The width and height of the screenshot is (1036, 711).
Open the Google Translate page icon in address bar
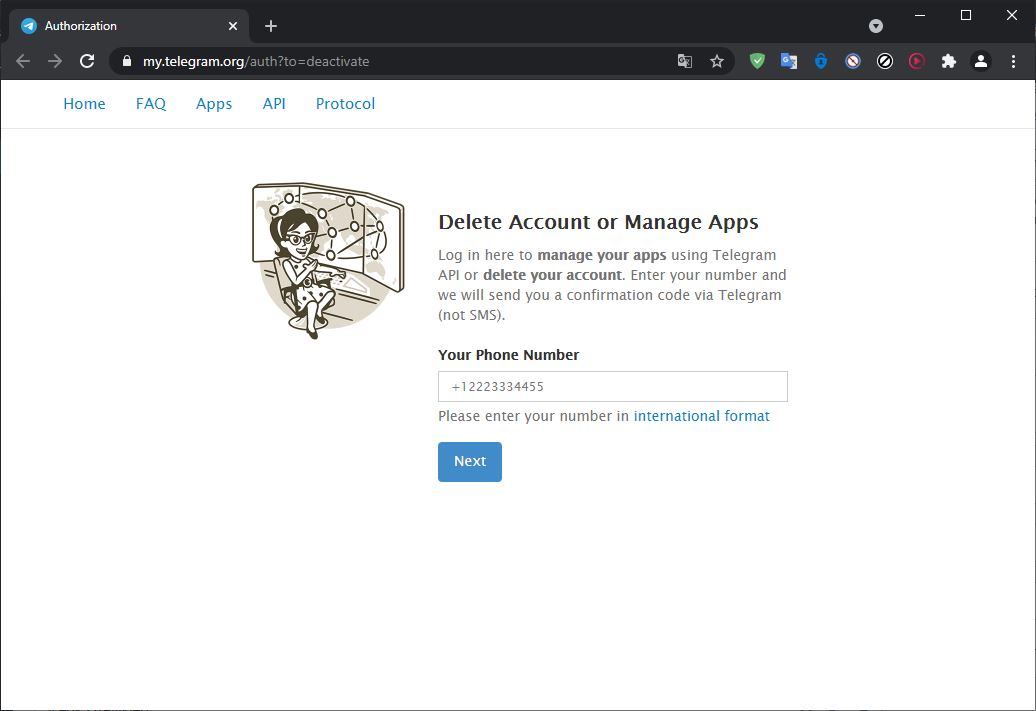coord(684,61)
